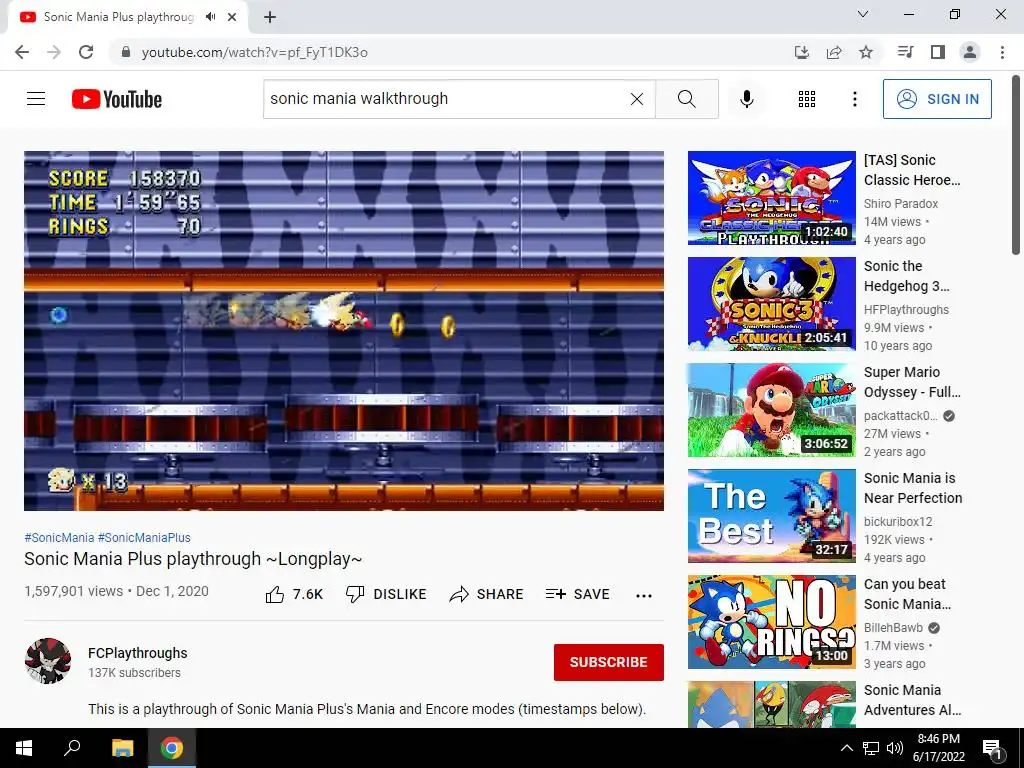Open 'Can you beat Sonic Mania...' title
This screenshot has width=1024, height=768.
907,594
